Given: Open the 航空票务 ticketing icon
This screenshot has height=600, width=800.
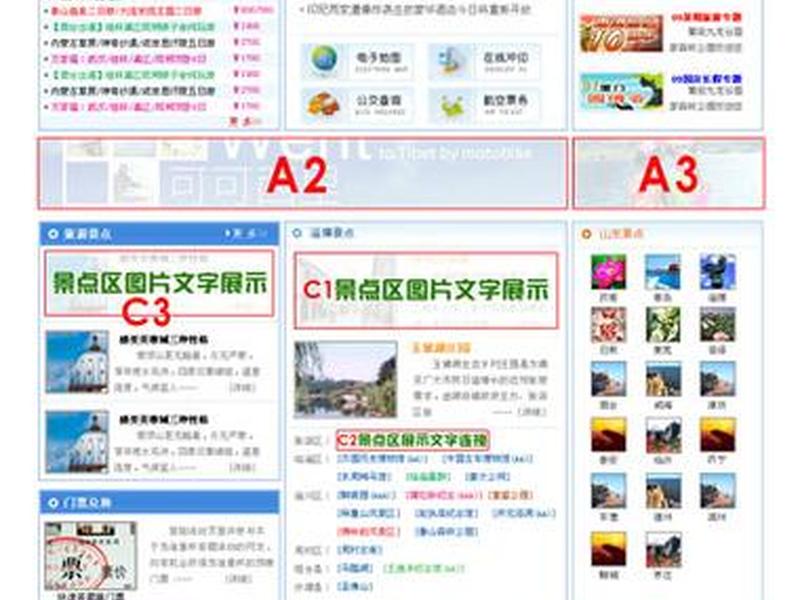Looking at the screenshot, I should click(x=451, y=106).
